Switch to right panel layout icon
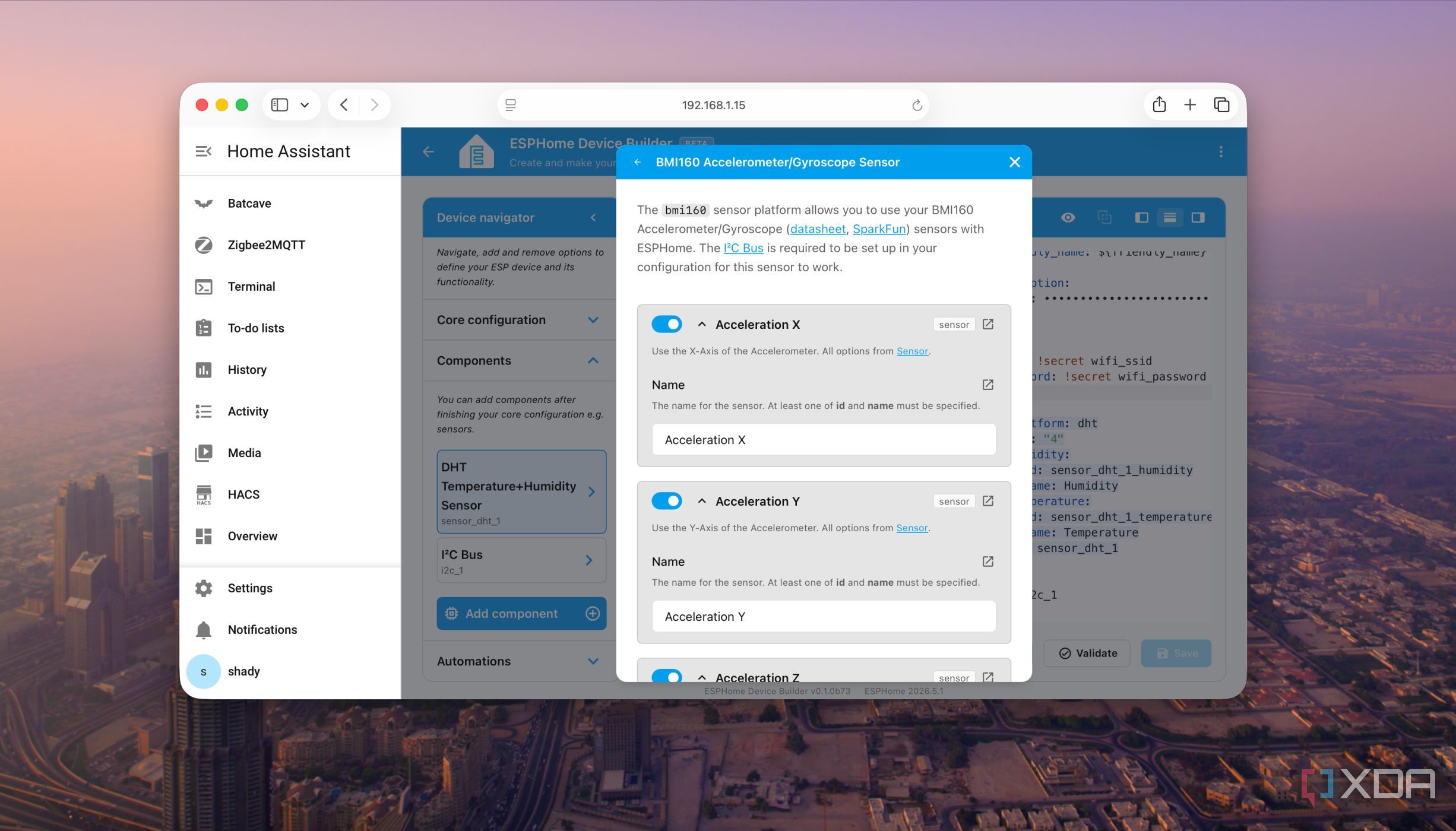The height and width of the screenshot is (831, 1456). 1198,217
